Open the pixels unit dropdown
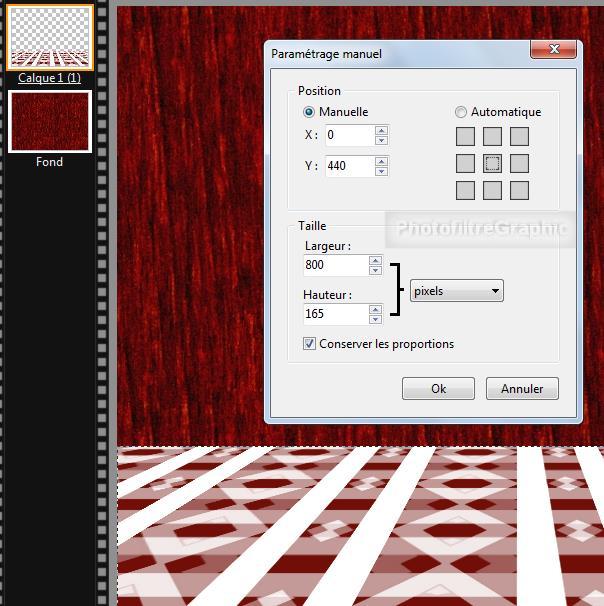This screenshot has width=604, height=606. point(456,291)
